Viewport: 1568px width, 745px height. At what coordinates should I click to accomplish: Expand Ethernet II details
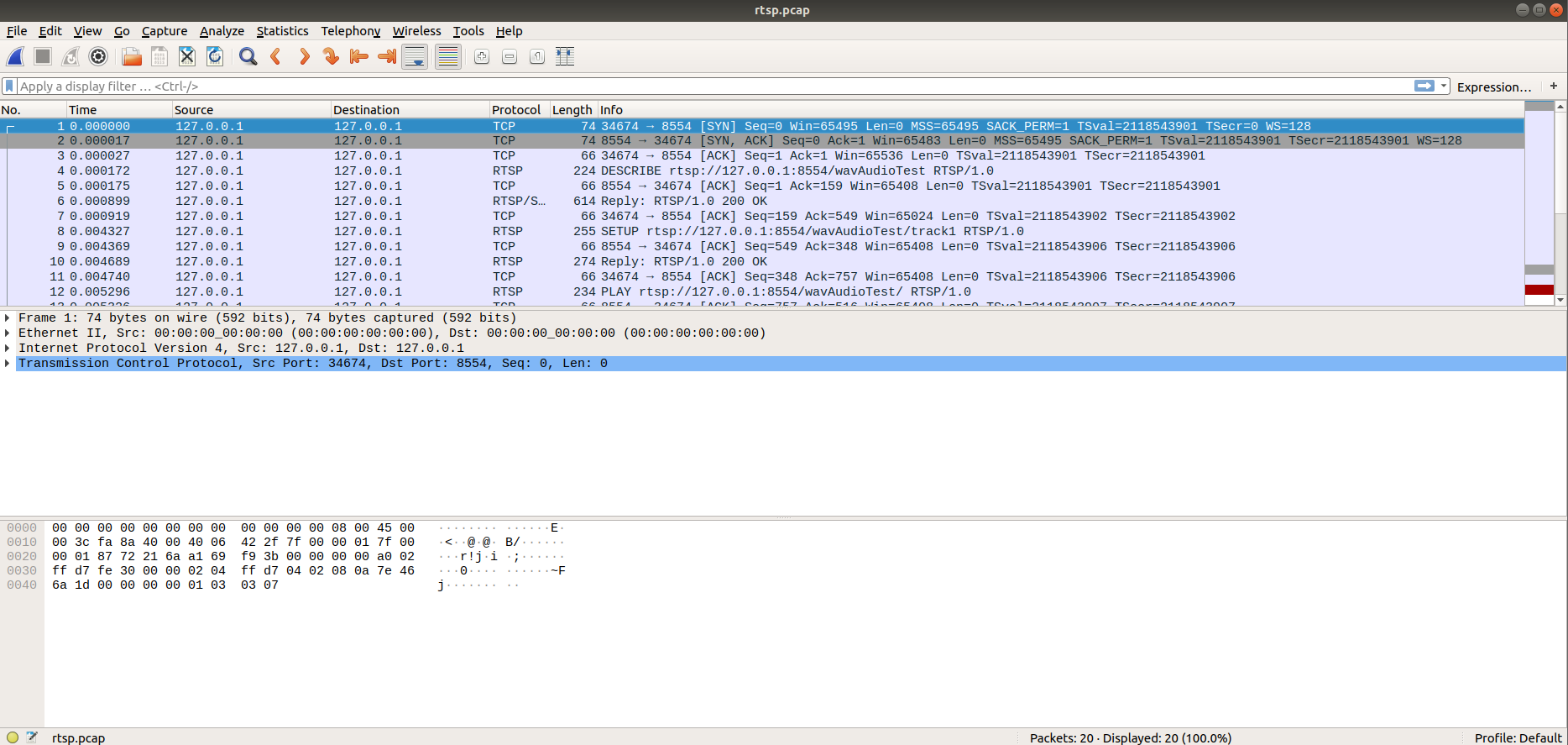pos(7,333)
